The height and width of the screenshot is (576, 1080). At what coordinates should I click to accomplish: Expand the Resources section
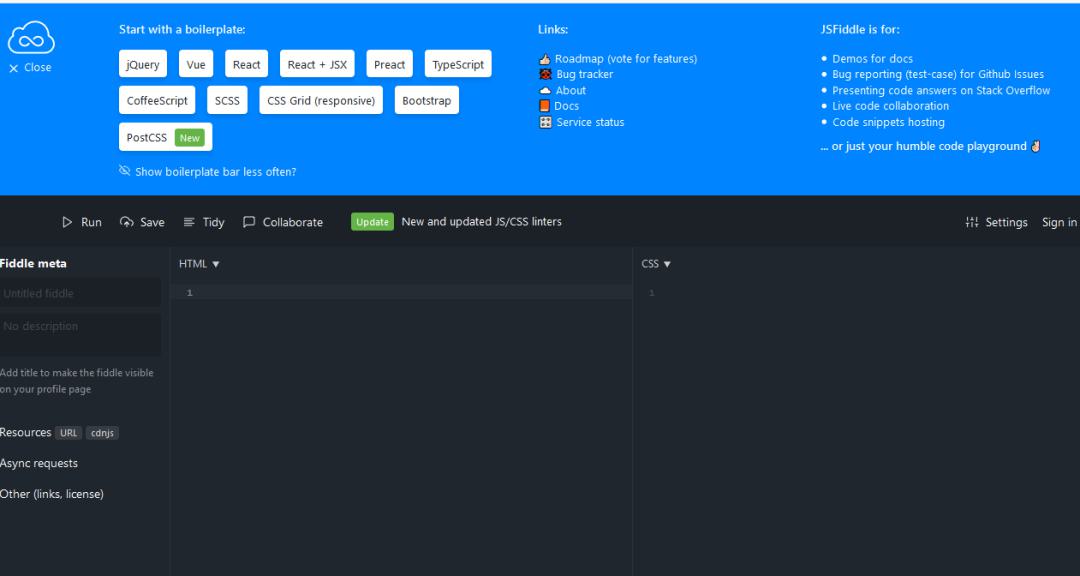click(25, 433)
